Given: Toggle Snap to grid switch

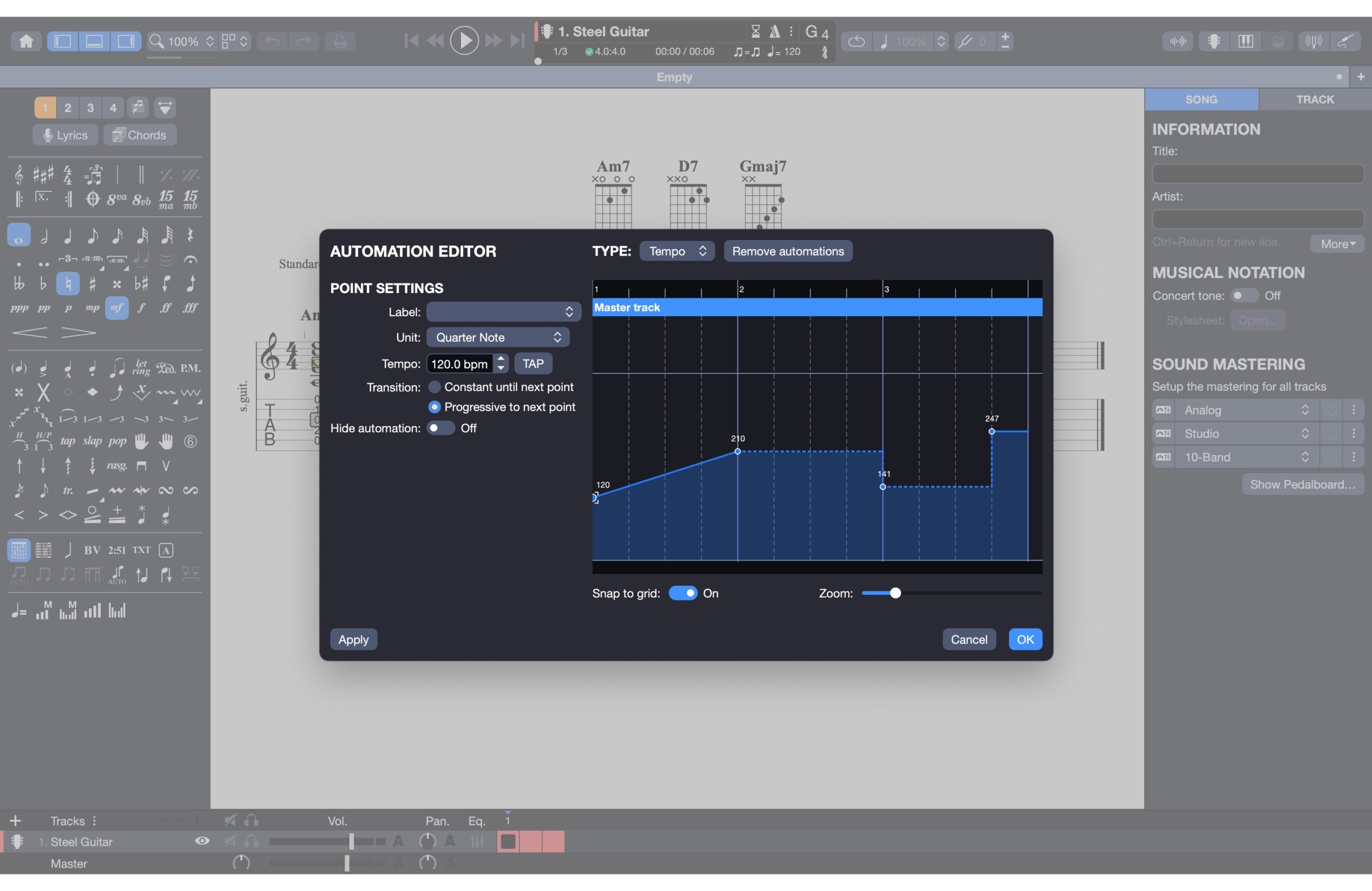Looking at the screenshot, I should coord(683,593).
